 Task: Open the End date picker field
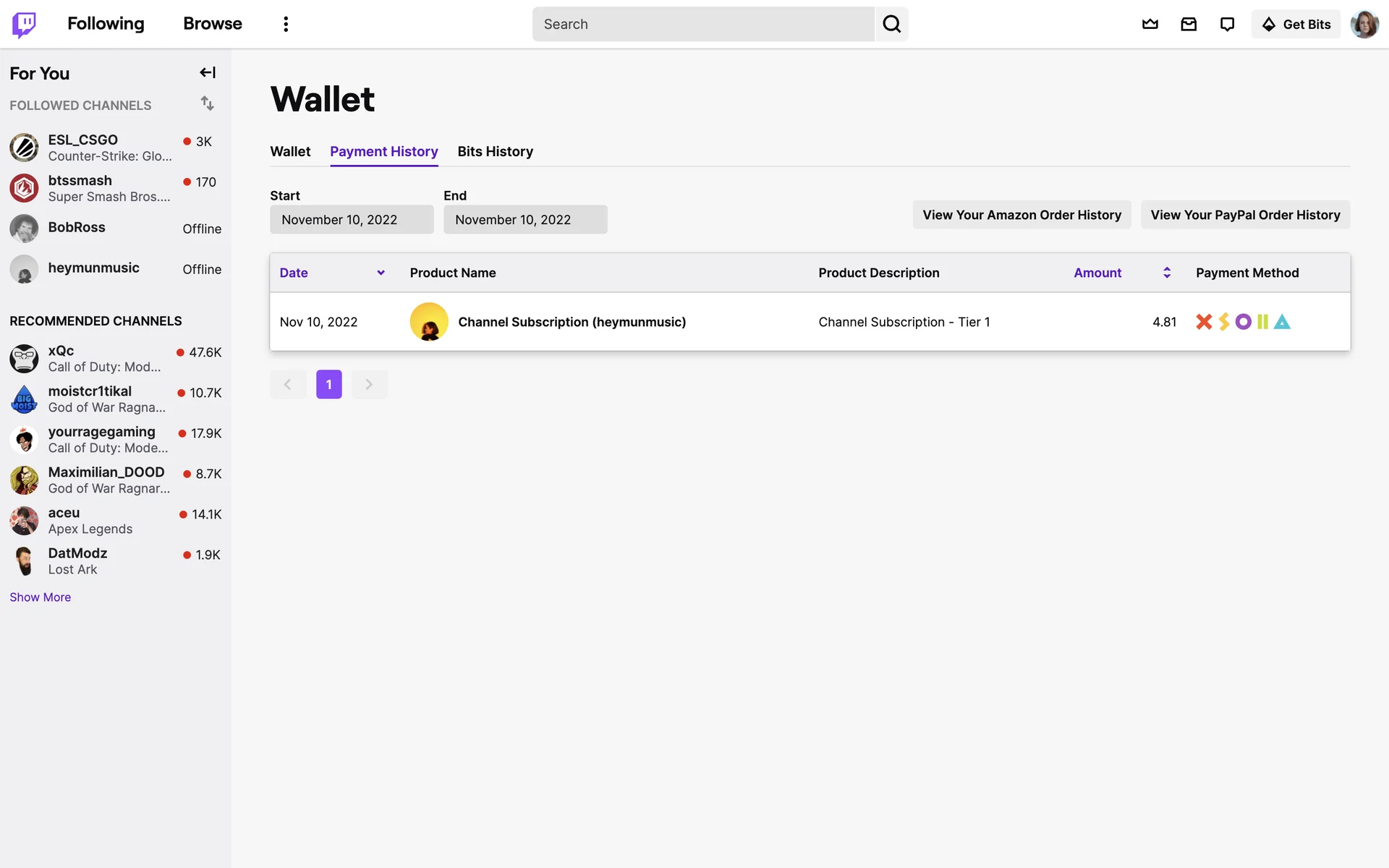pyautogui.click(x=525, y=219)
